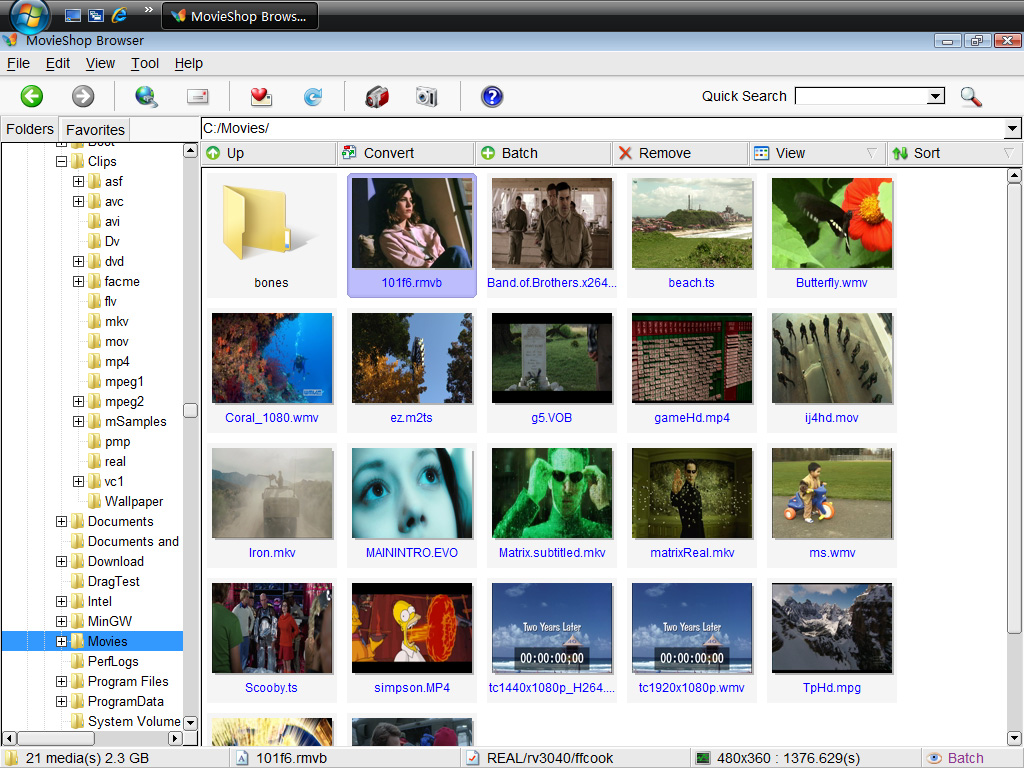
Task: Open the Tool menu
Action: (x=145, y=63)
